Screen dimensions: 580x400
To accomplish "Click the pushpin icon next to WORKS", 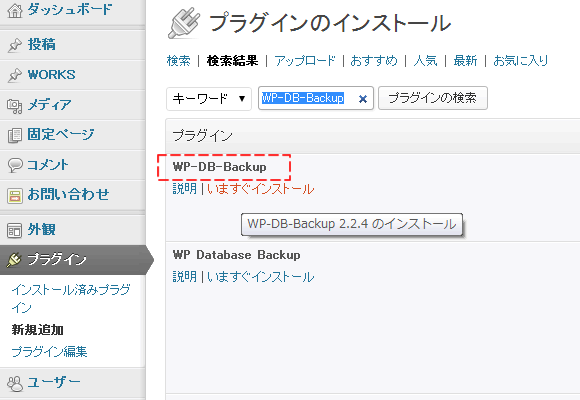I will pos(15,75).
